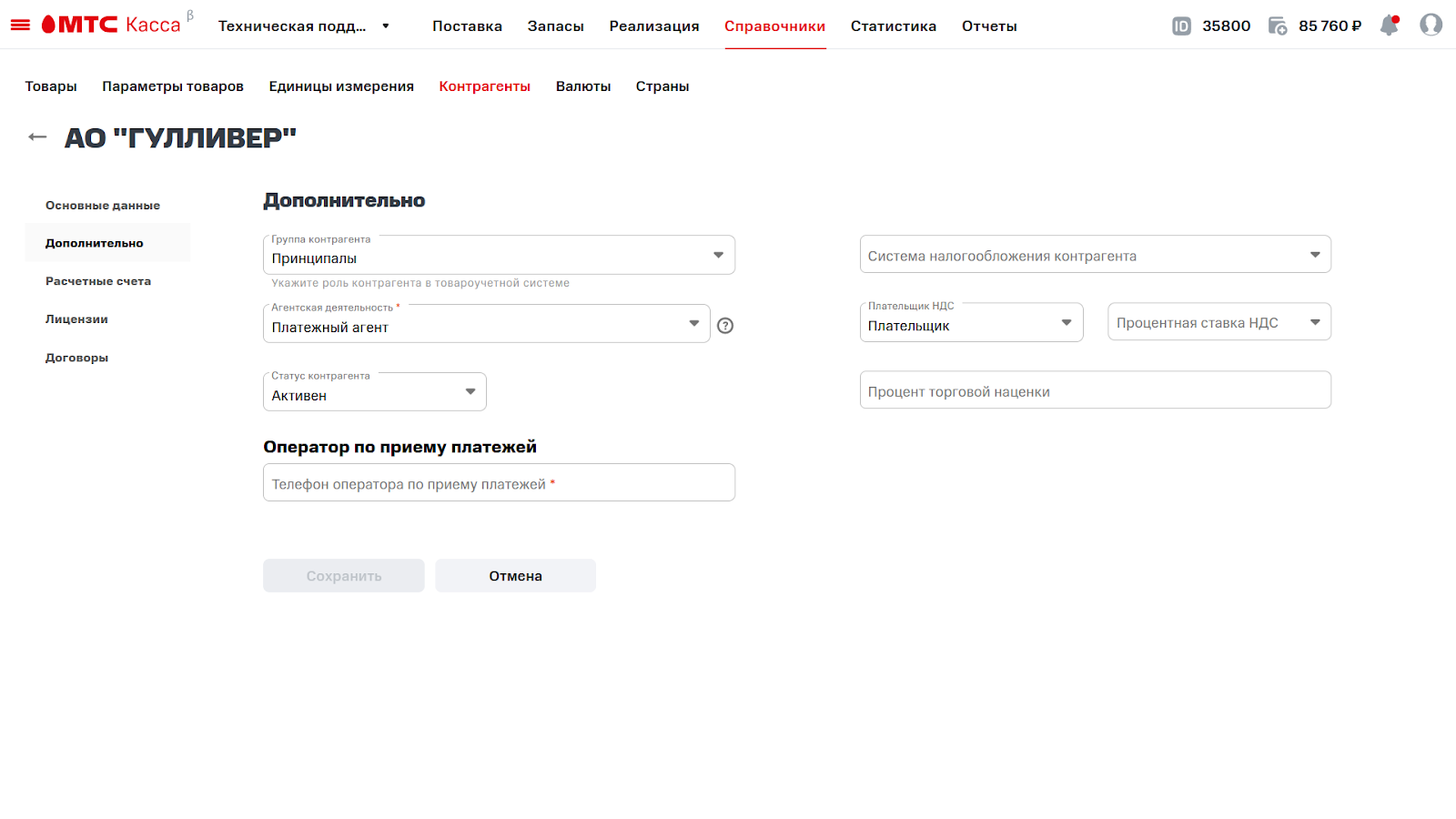Click the 35800 ID number

1226,25
